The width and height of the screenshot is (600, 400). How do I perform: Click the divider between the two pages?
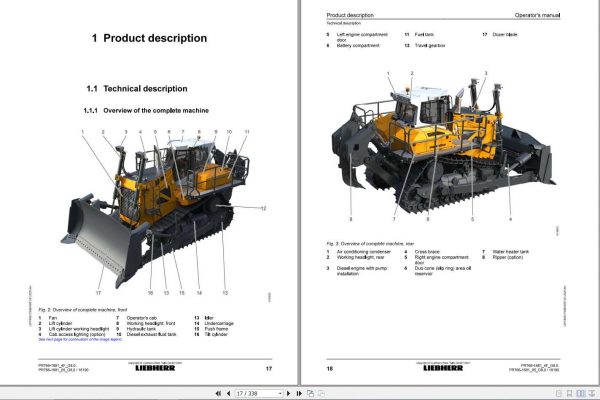(x=299, y=191)
